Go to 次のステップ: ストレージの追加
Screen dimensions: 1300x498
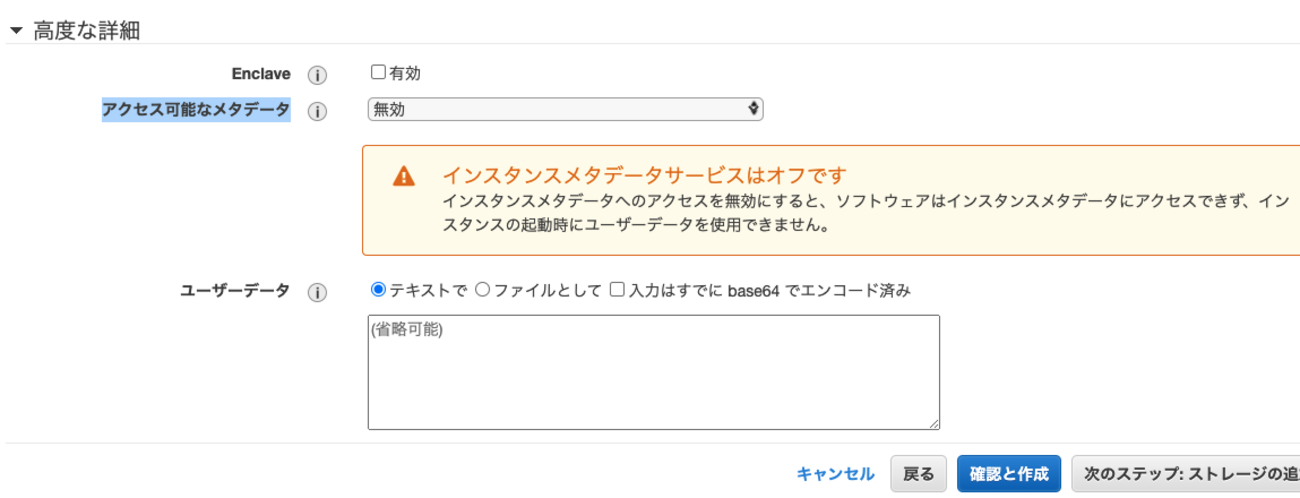1186,474
